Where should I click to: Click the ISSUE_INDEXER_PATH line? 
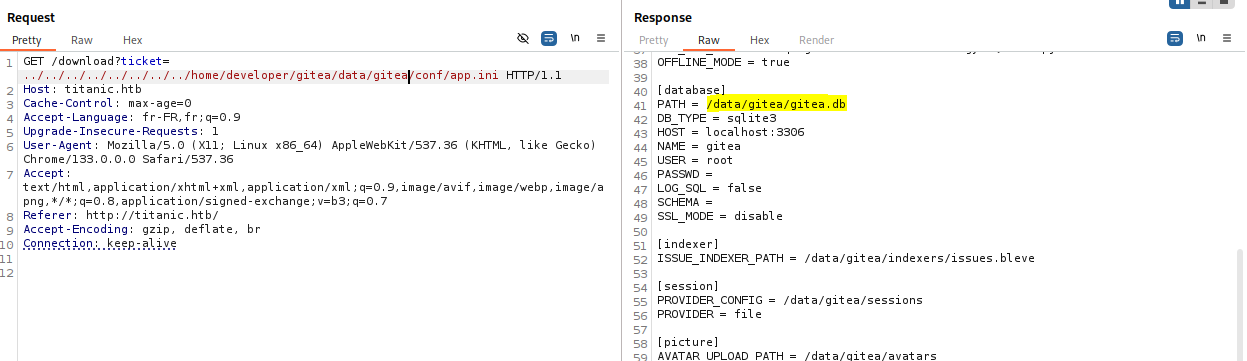click(846, 258)
